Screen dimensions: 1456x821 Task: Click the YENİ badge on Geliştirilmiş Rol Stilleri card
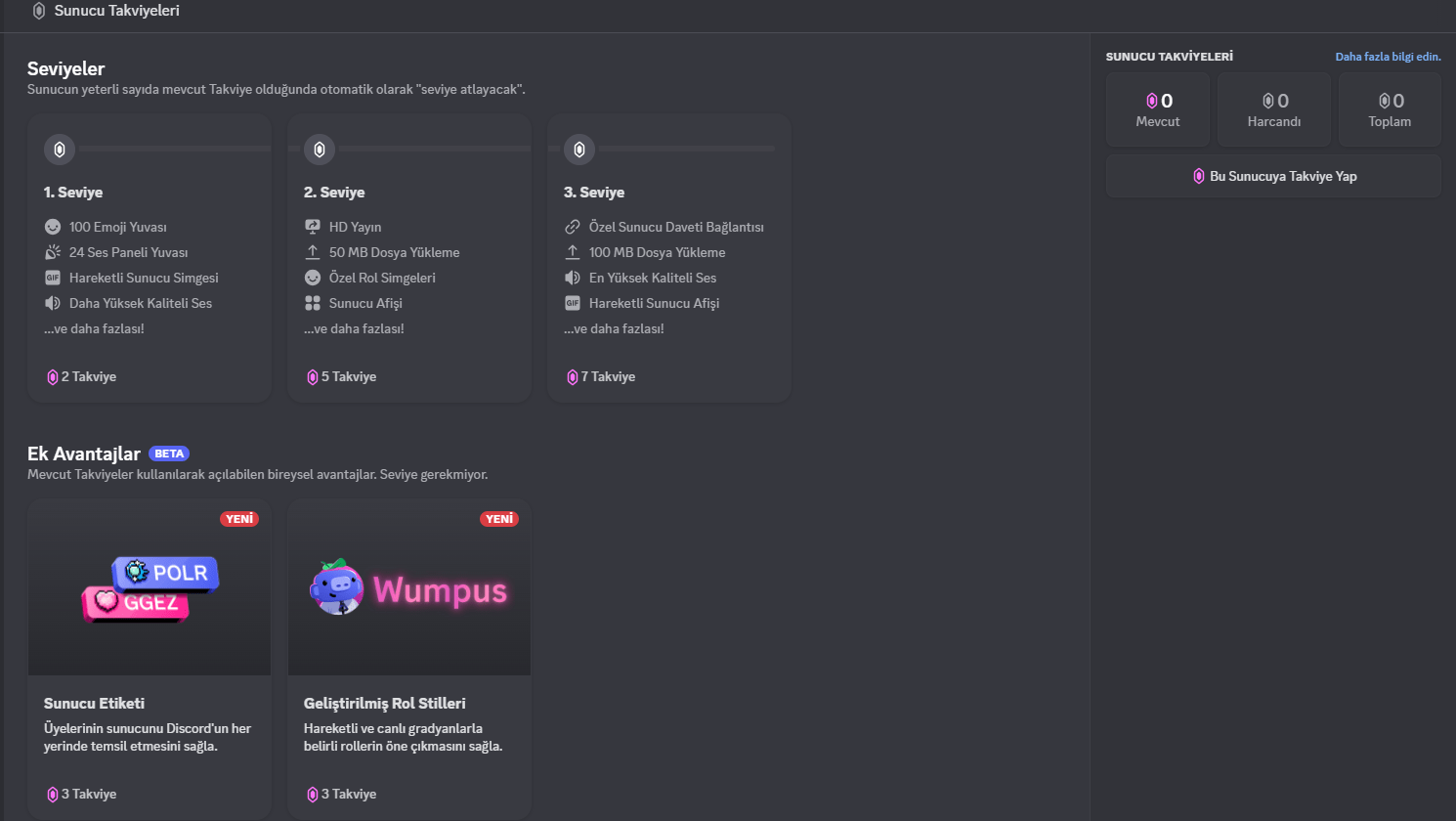coord(499,519)
